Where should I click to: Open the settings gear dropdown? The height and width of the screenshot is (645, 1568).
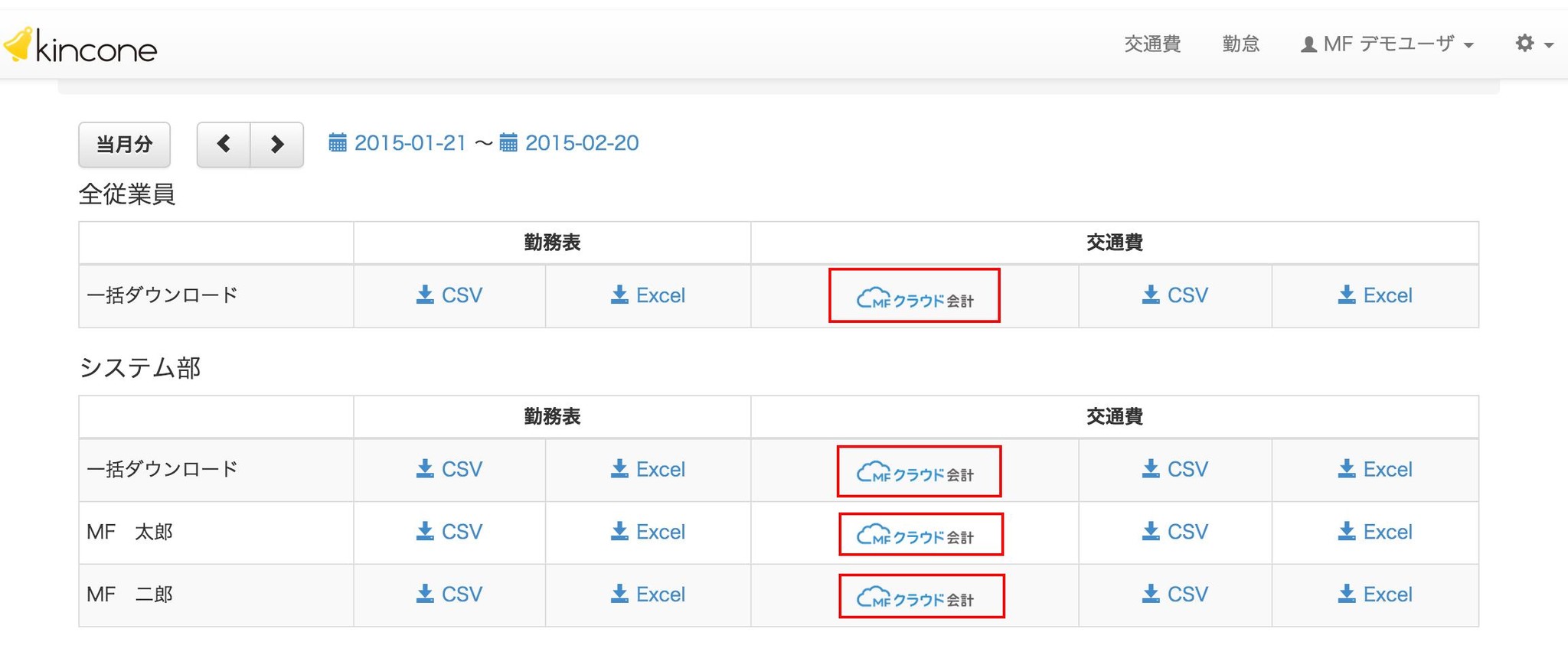pos(1534,44)
